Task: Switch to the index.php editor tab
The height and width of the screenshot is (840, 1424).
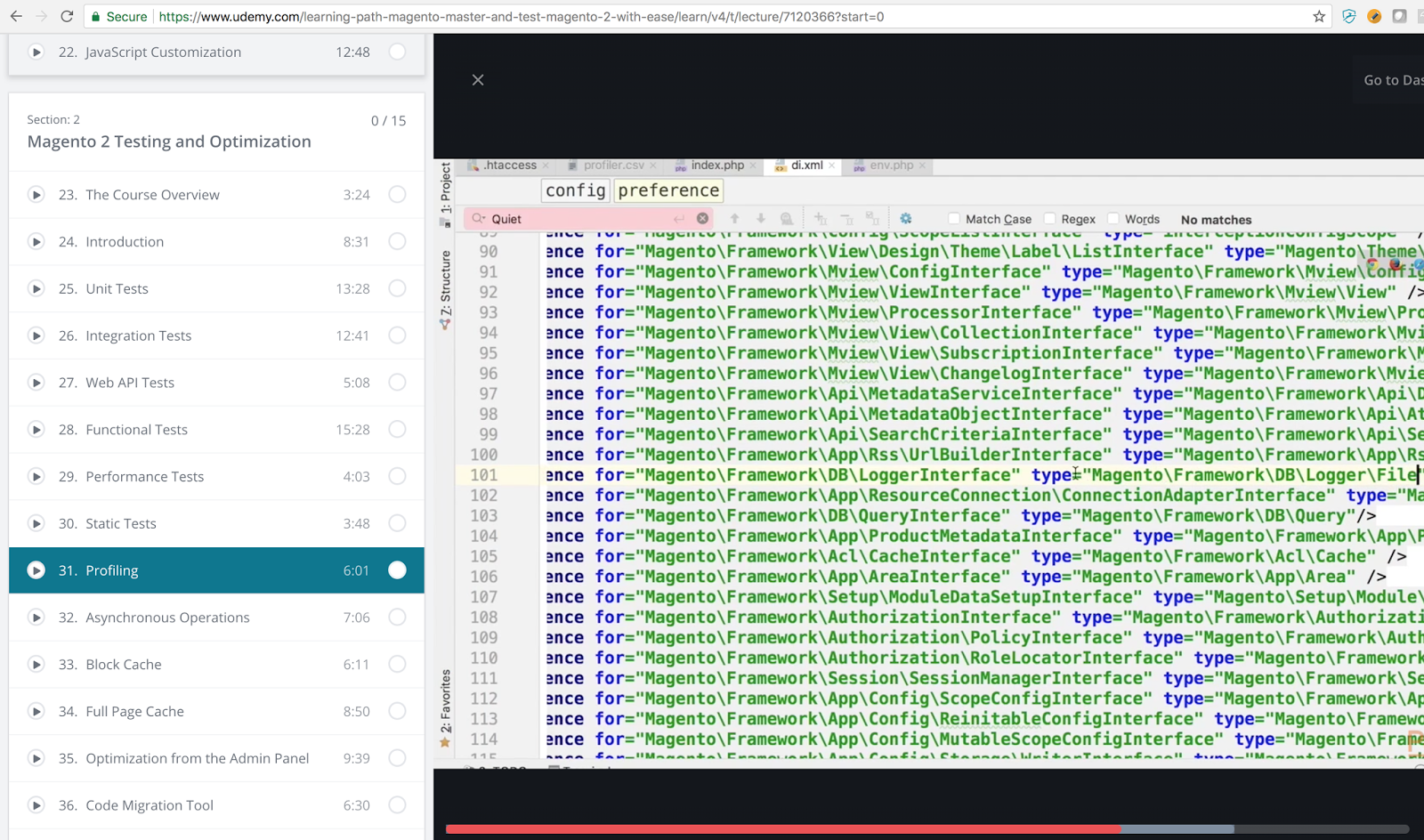Action: [716, 166]
